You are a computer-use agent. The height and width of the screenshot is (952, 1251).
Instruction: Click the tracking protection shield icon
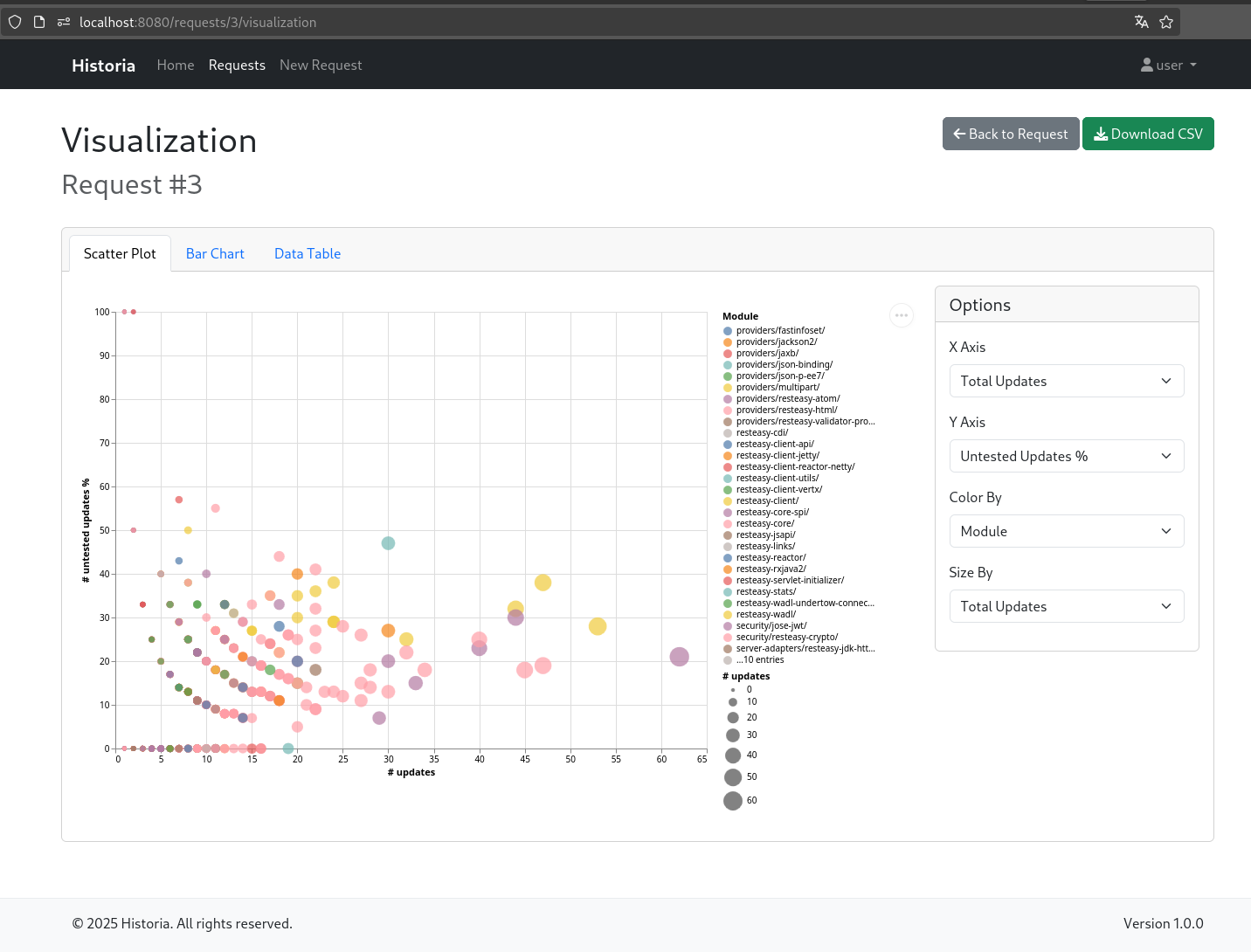[x=14, y=22]
